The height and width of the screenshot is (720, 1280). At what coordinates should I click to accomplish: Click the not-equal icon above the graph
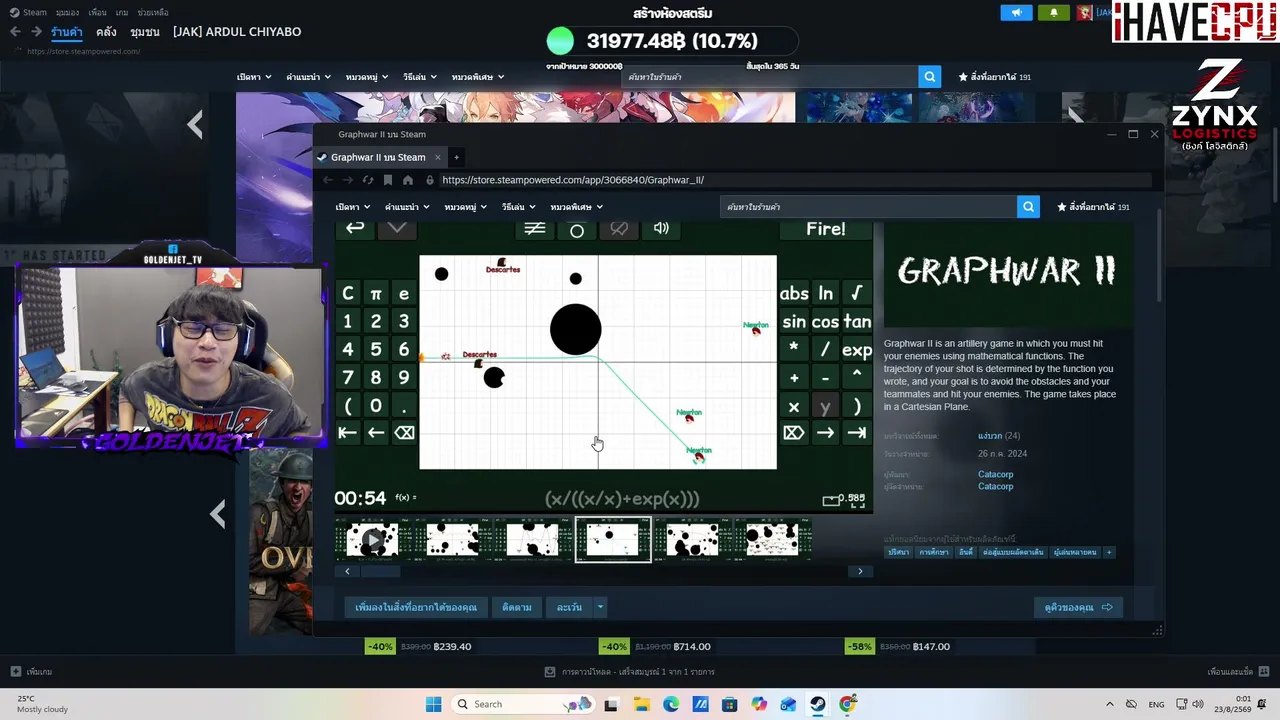point(535,229)
